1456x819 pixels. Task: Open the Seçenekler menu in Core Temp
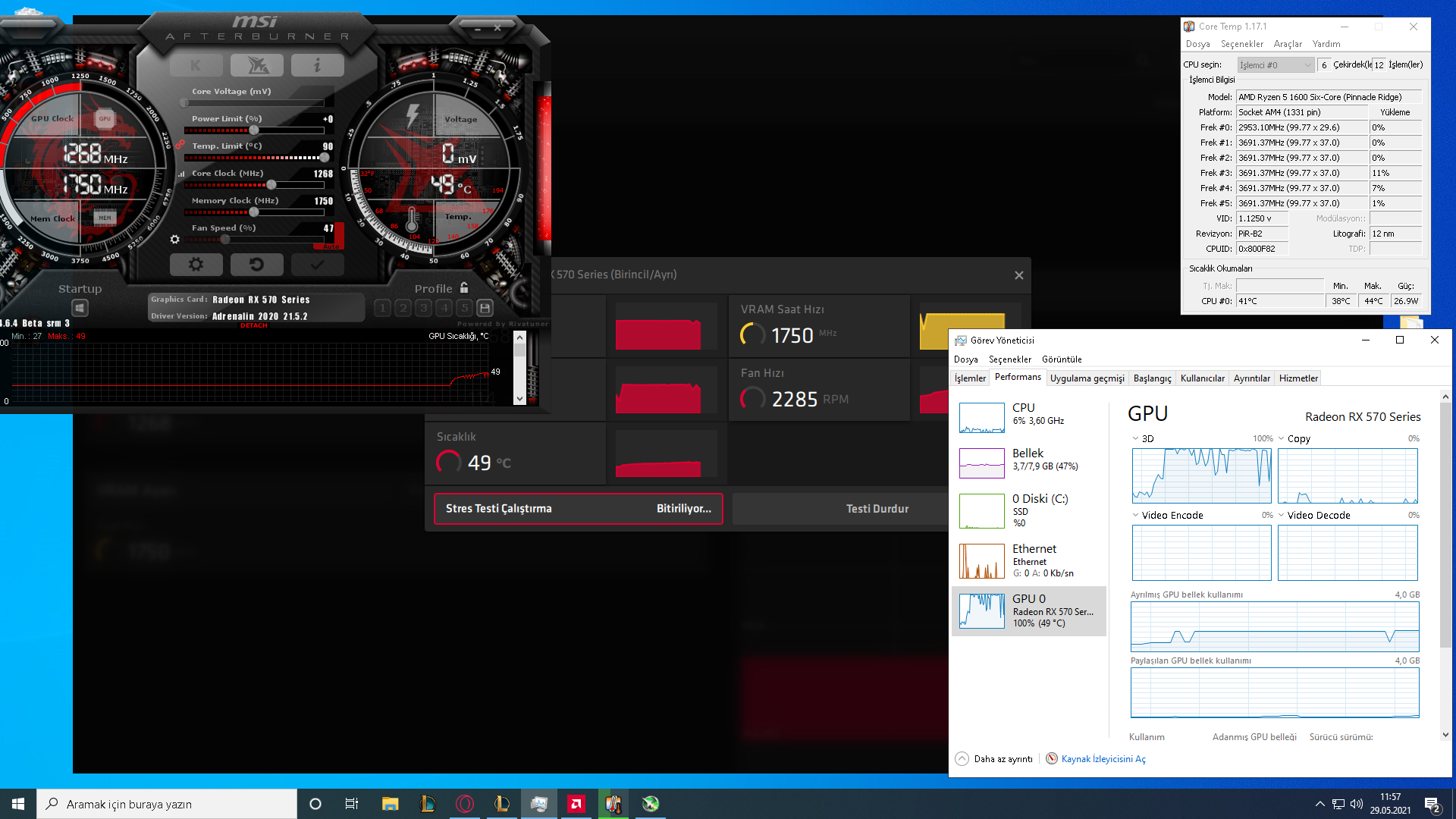[1241, 44]
